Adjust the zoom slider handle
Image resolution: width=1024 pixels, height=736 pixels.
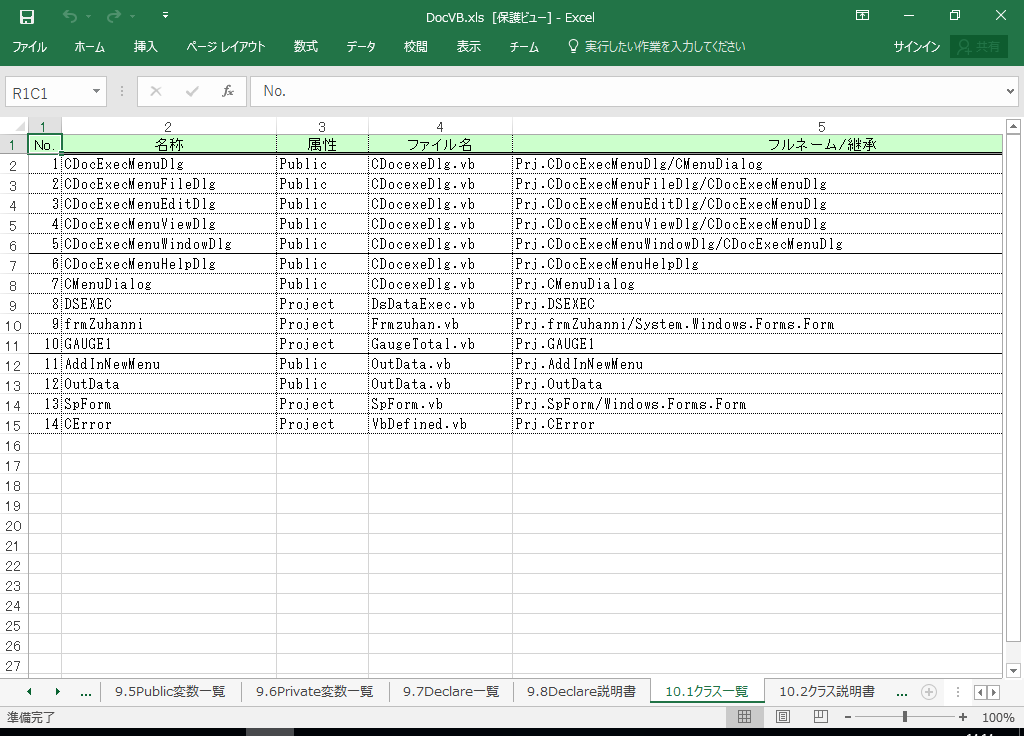pos(905,717)
